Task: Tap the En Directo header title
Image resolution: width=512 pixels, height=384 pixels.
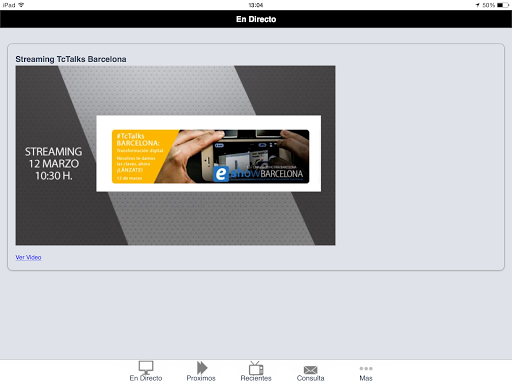Action: click(x=256, y=19)
